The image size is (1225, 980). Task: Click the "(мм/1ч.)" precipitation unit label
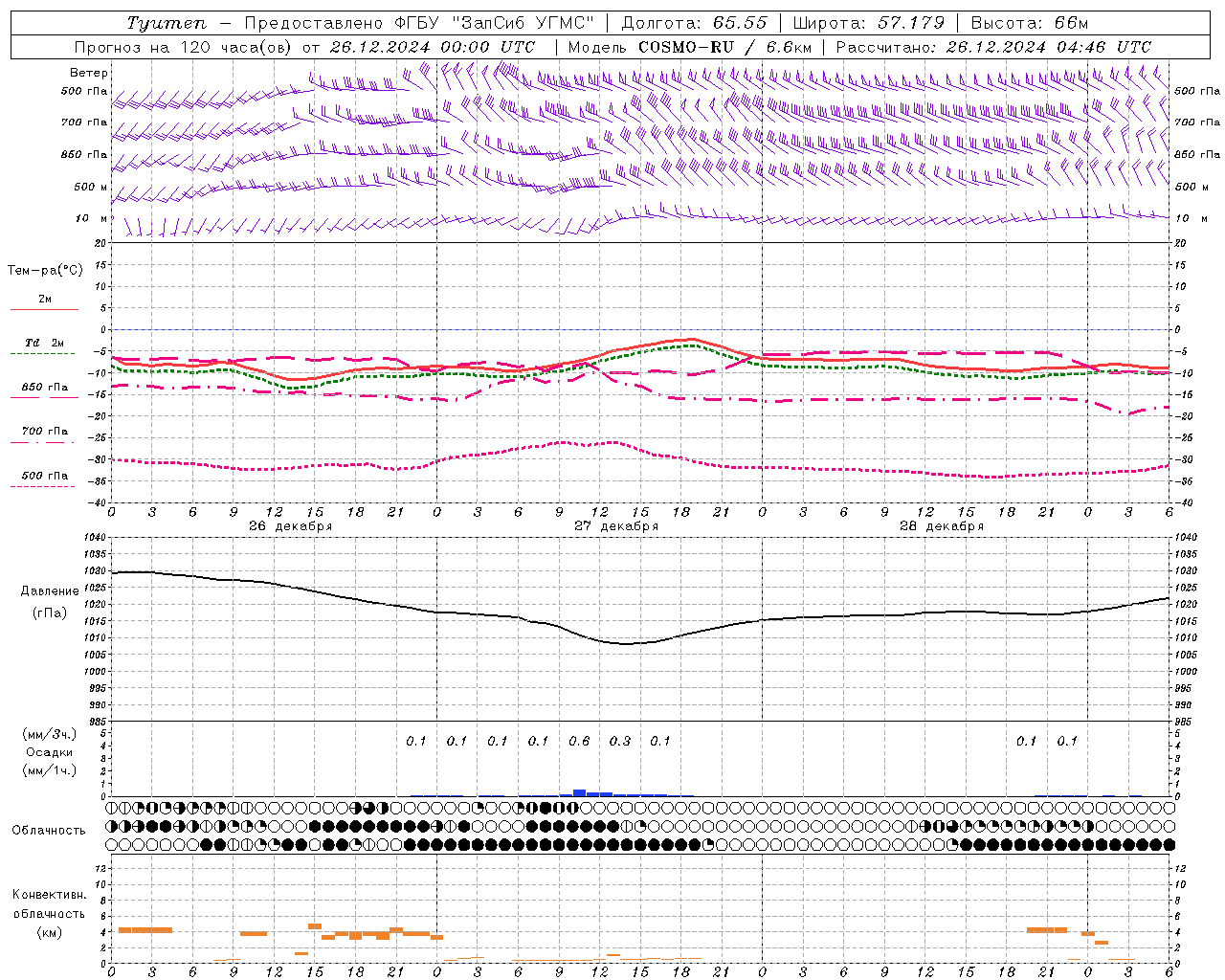tap(50, 770)
